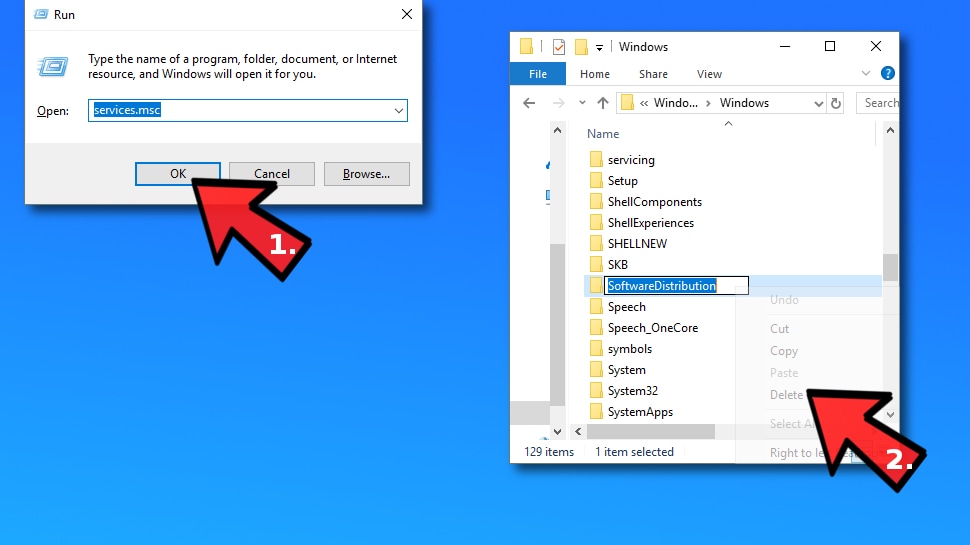Open the File tab in Explorer
Viewport: 970px width, 545px height.
(538, 74)
